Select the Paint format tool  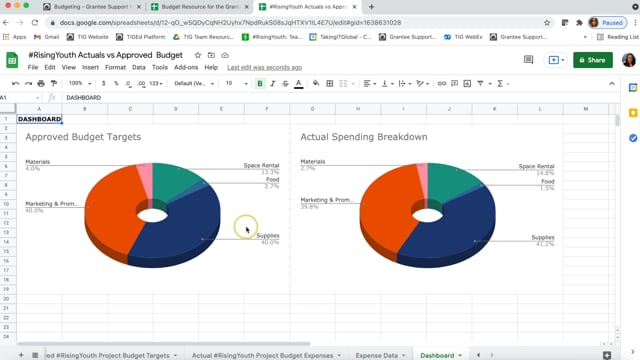(53, 84)
